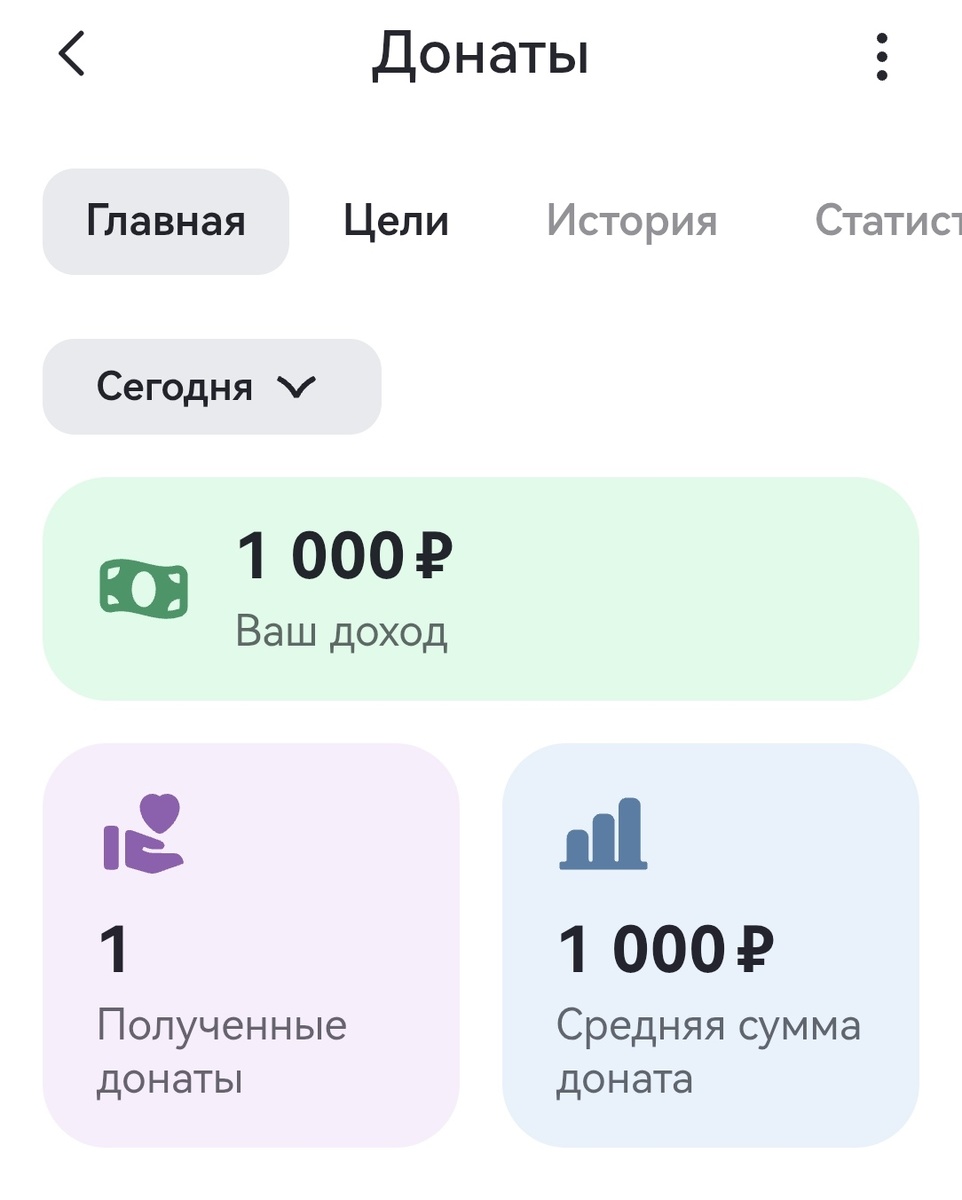Click the chevron next to Сегодня

(x=297, y=387)
